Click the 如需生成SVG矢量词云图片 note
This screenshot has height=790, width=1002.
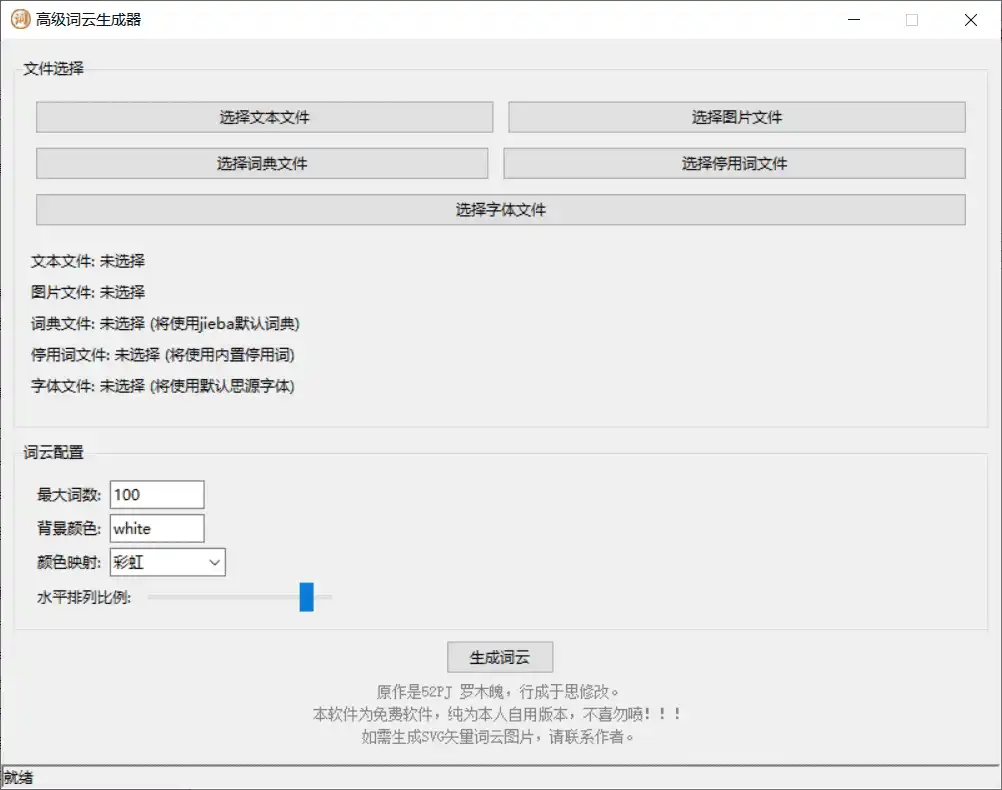[x=498, y=737]
